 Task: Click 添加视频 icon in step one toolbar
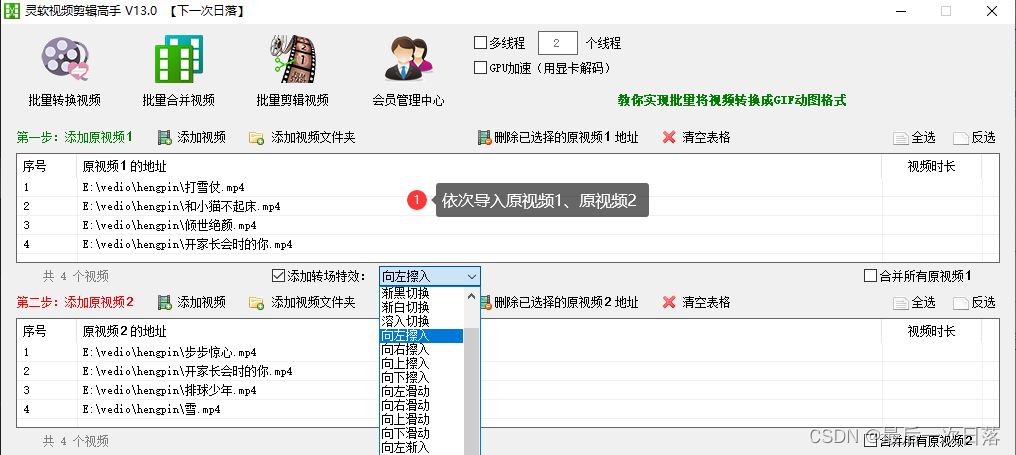[165, 137]
